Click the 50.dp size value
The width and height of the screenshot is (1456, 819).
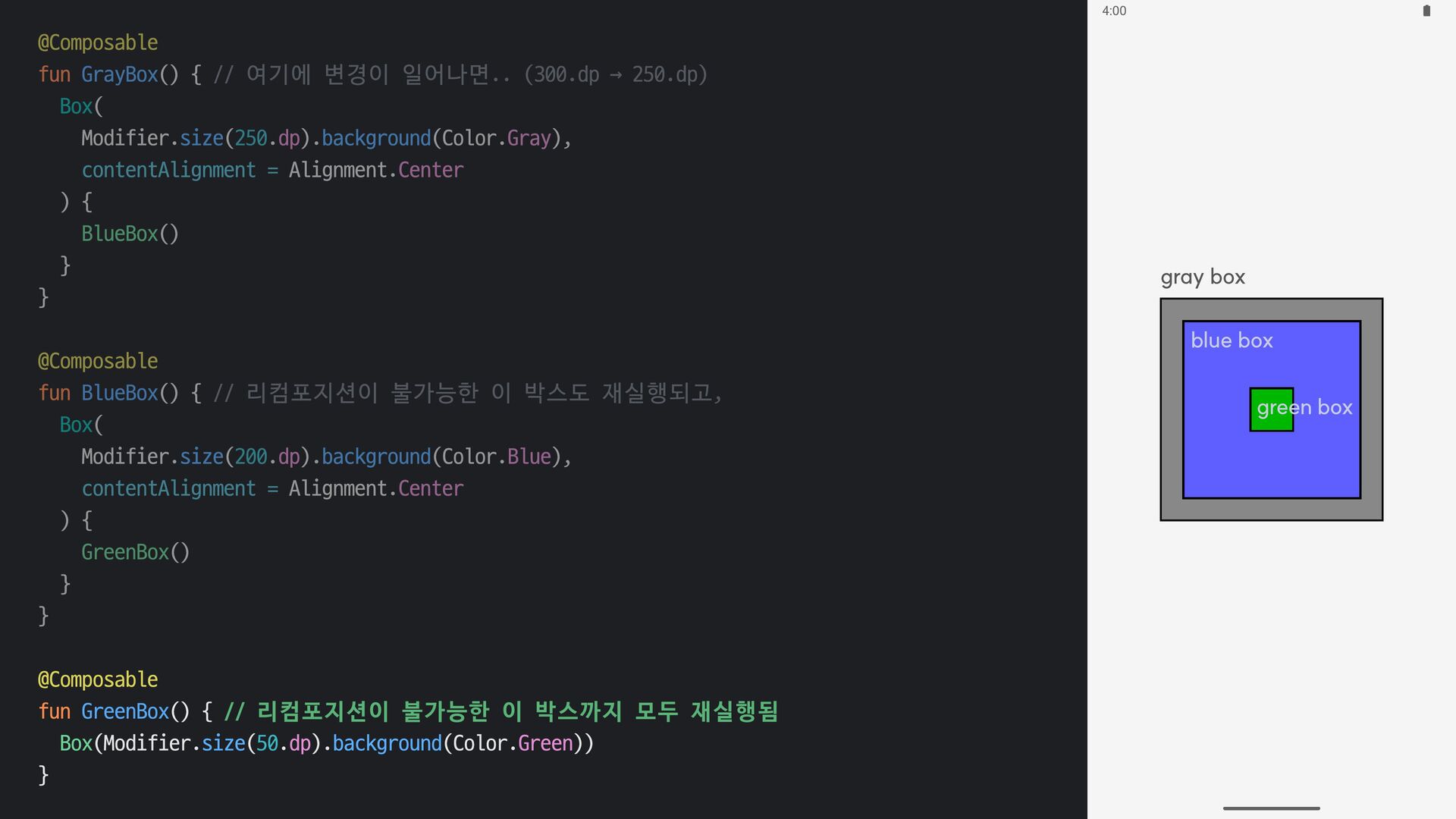click(x=283, y=743)
